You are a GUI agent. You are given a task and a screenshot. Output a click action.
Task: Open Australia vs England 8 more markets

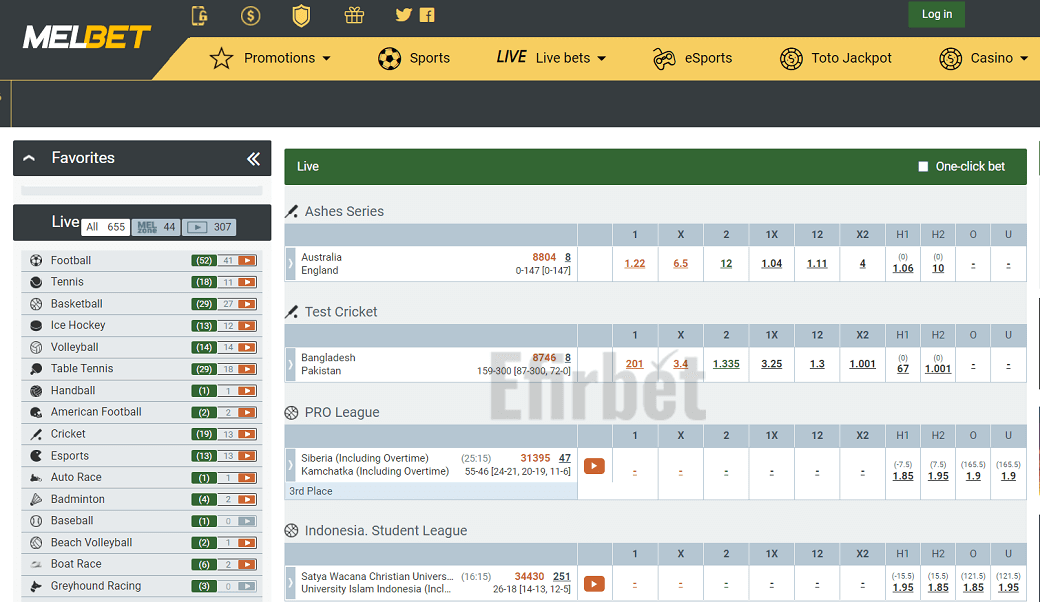(568, 257)
